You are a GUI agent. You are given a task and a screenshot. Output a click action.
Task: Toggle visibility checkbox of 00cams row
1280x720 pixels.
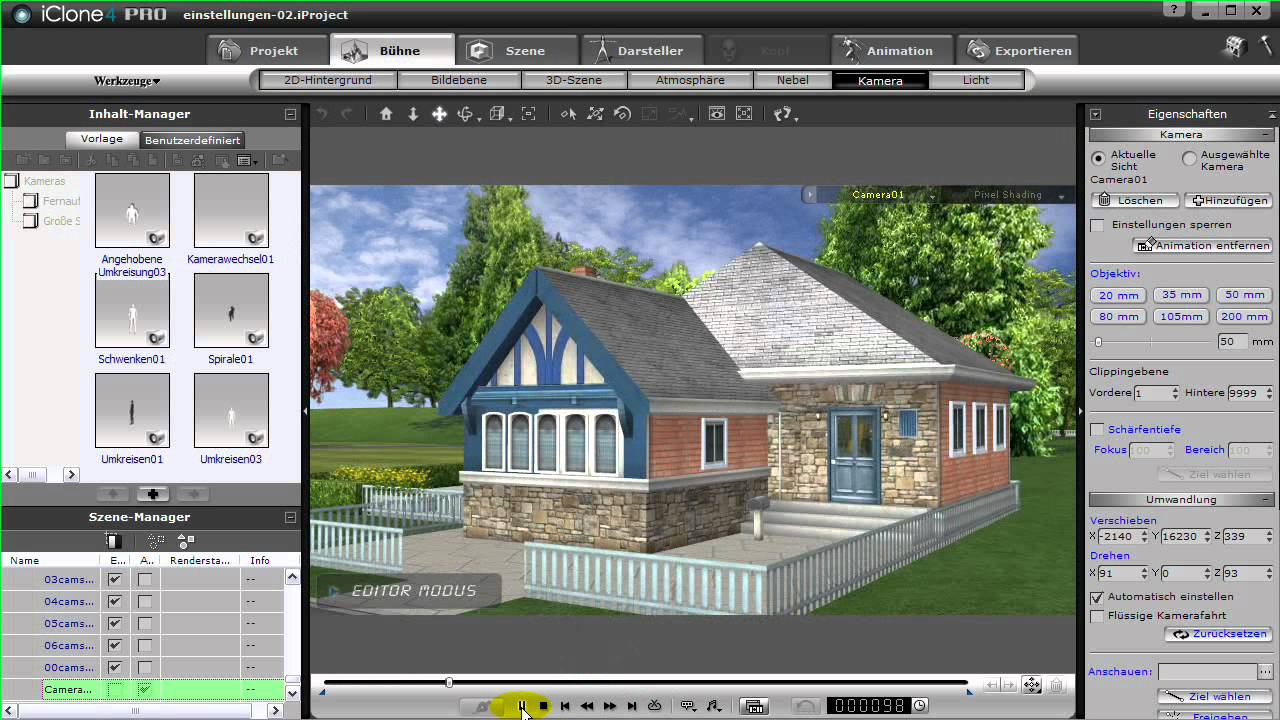coord(115,667)
